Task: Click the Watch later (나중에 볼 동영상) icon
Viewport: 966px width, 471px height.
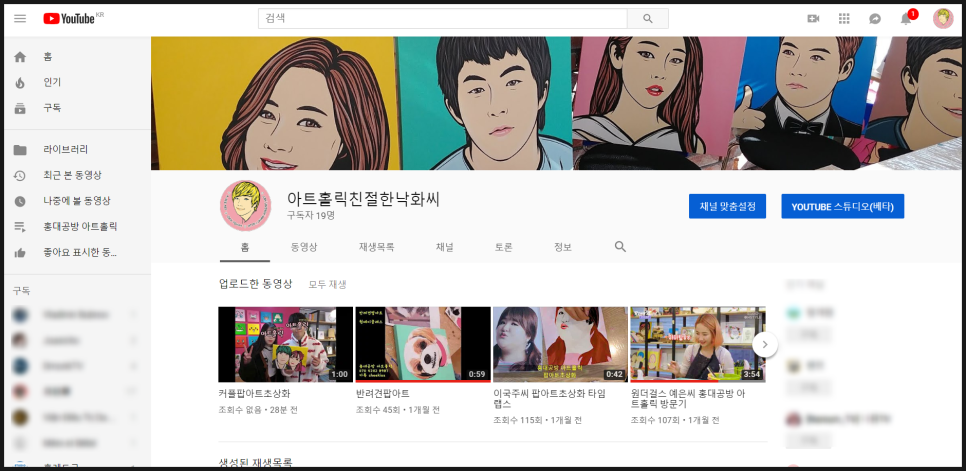Action: click(x=20, y=201)
